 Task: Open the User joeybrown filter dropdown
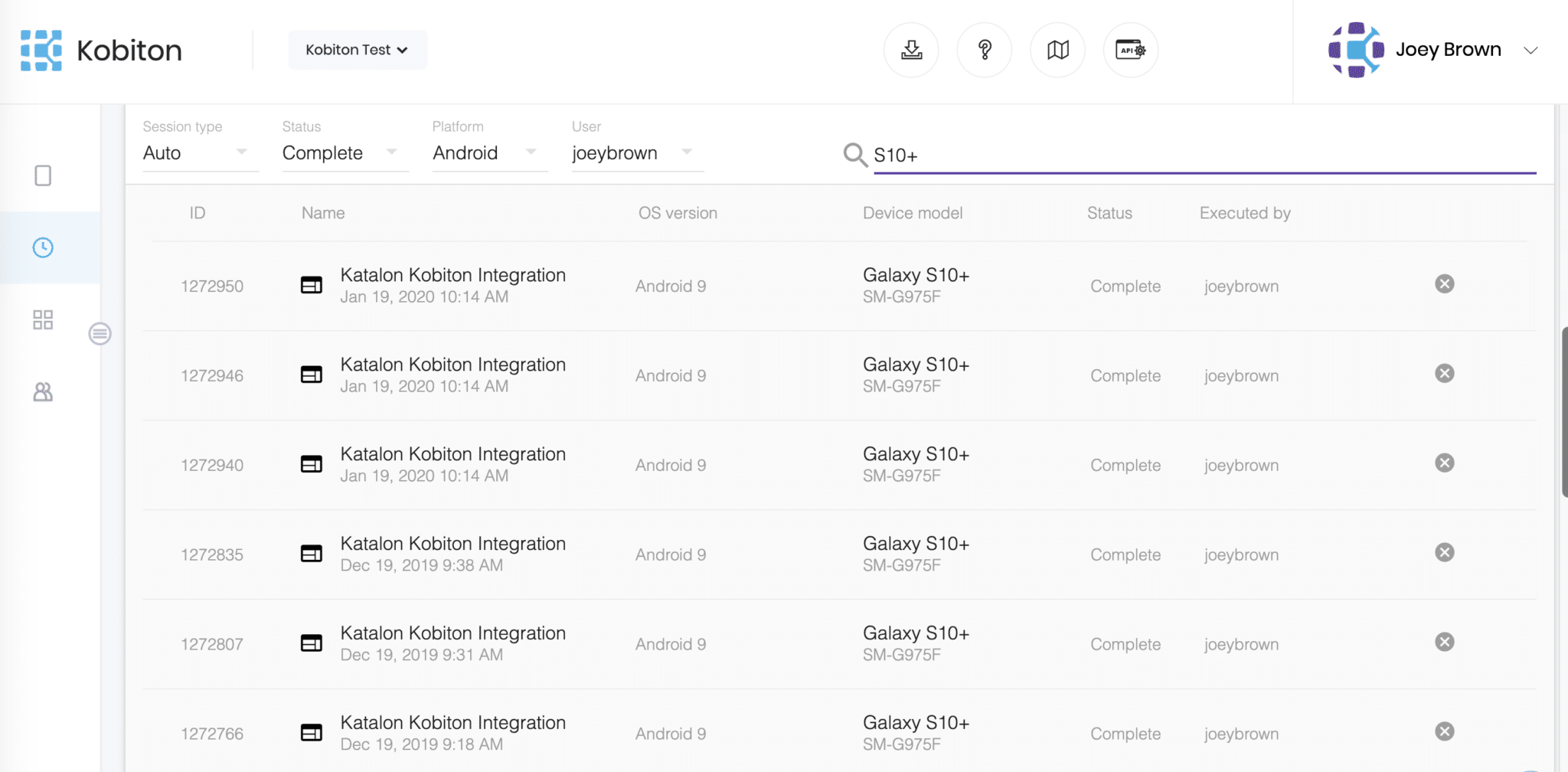(632, 152)
